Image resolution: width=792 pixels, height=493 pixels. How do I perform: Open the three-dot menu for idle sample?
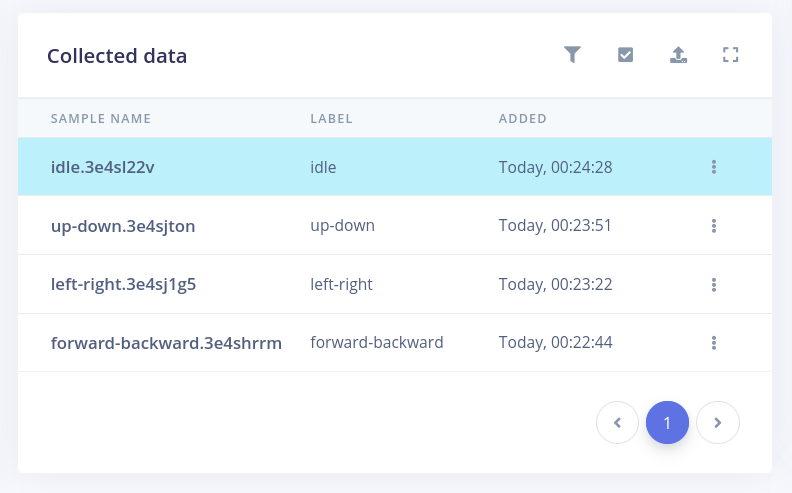(x=714, y=167)
